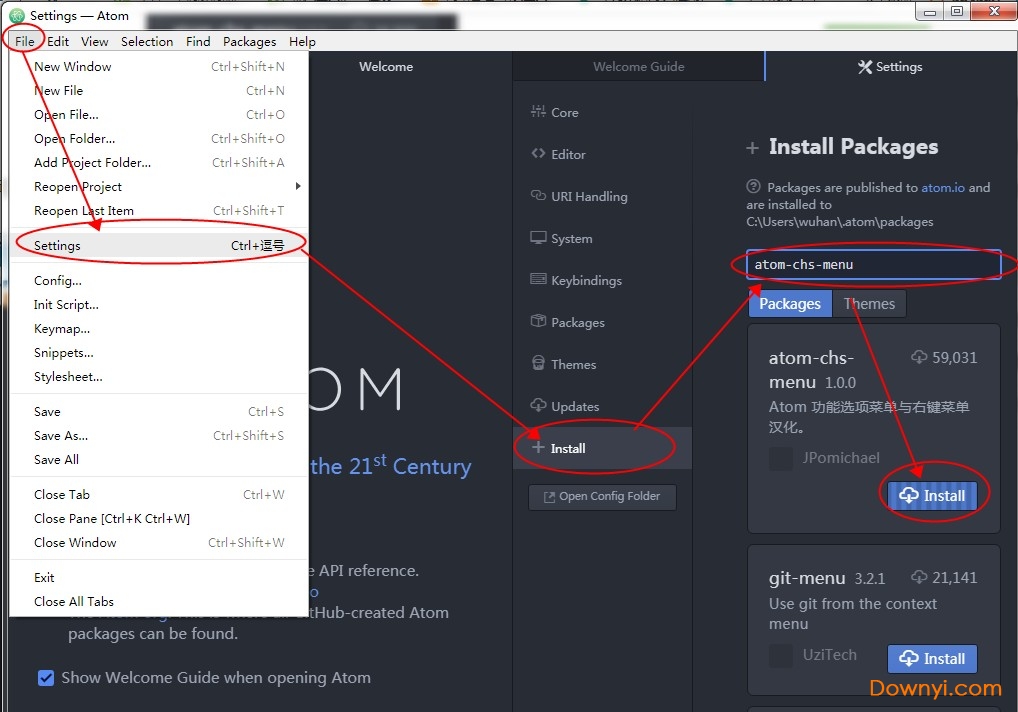Open the Keybindings section
The width and height of the screenshot is (1018, 712).
pyautogui.click(x=585, y=281)
